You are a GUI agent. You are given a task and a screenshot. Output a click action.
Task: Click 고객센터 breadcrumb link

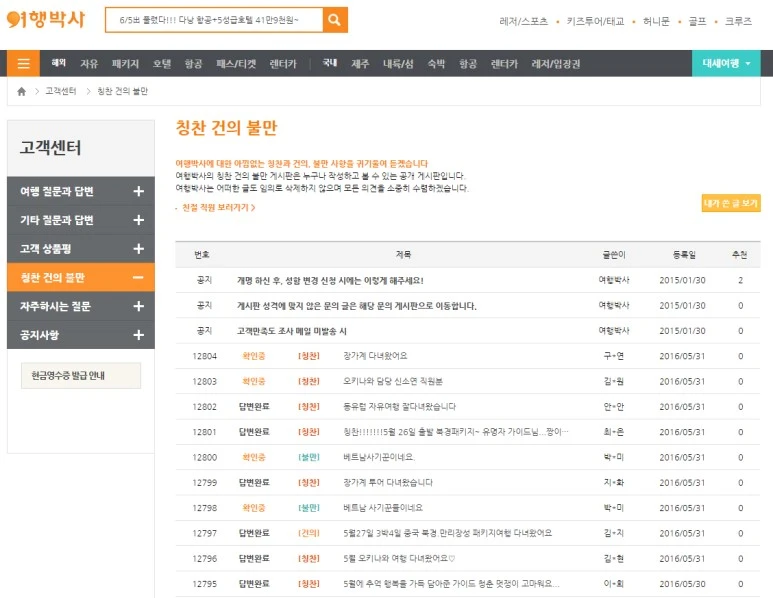click(x=61, y=91)
